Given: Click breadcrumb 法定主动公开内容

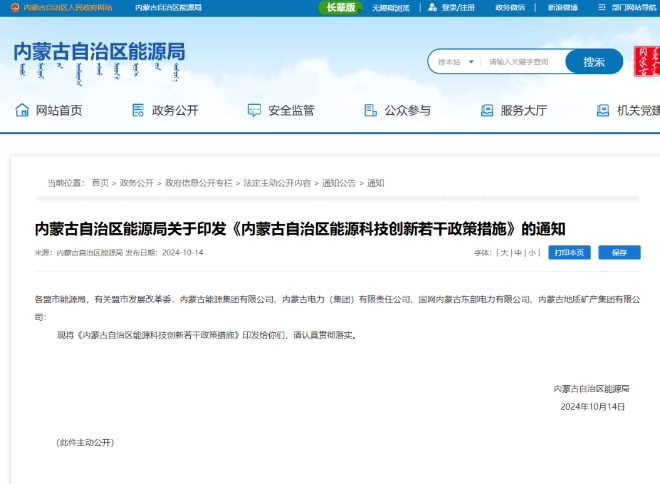Looking at the screenshot, I should tap(277, 183).
